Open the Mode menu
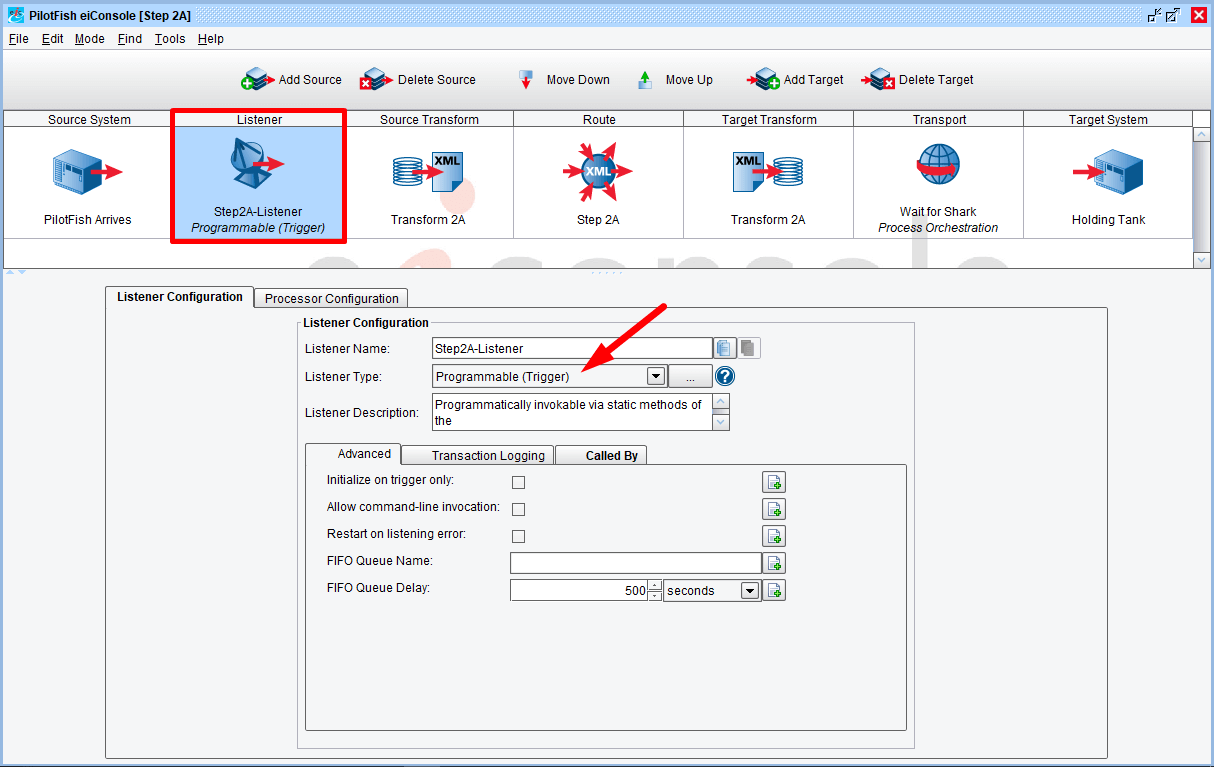The width and height of the screenshot is (1214, 767). pyautogui.click(x=89, y=39)
